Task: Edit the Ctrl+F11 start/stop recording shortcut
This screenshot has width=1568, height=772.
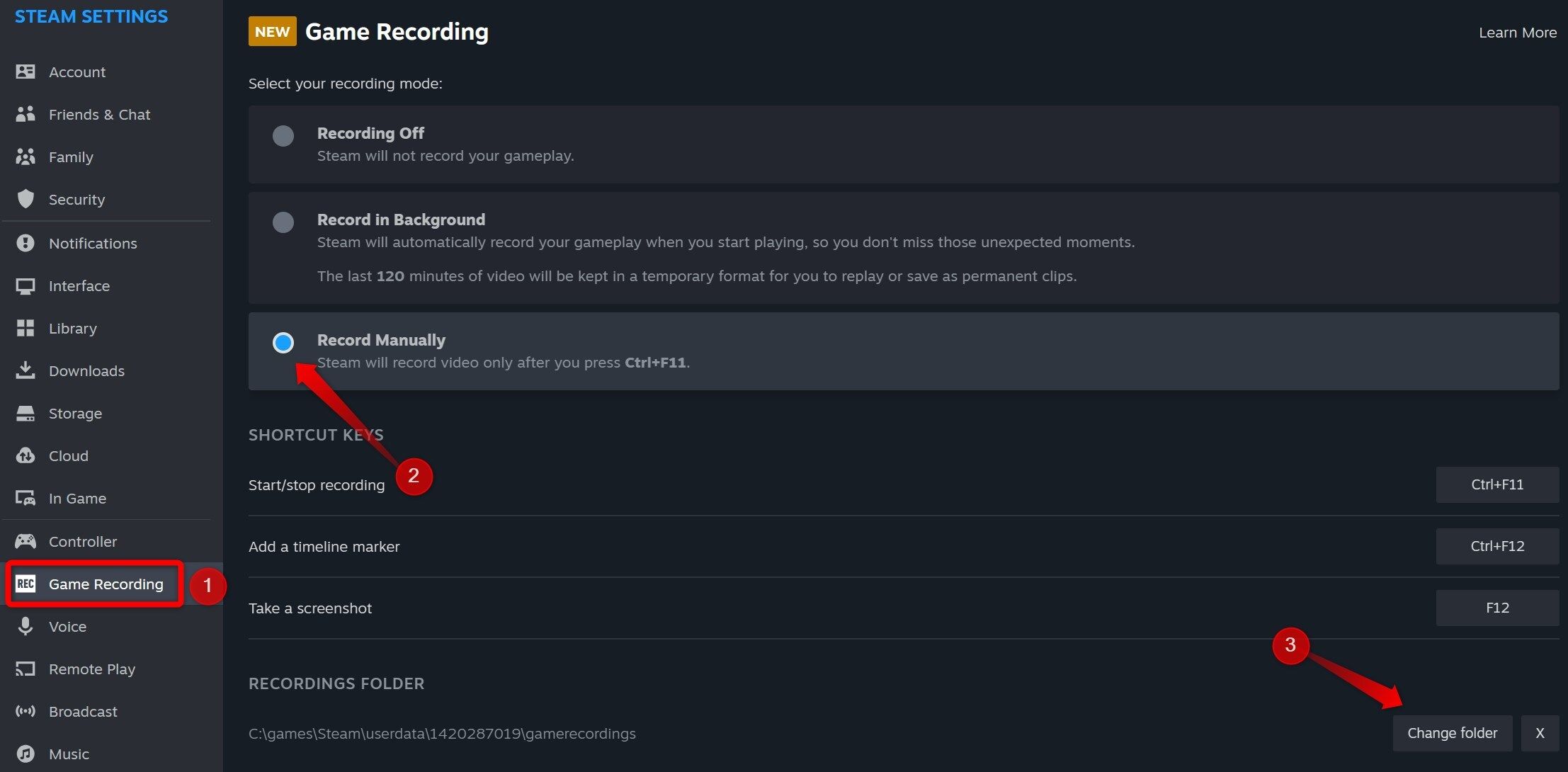Action: click(1497, 484)
